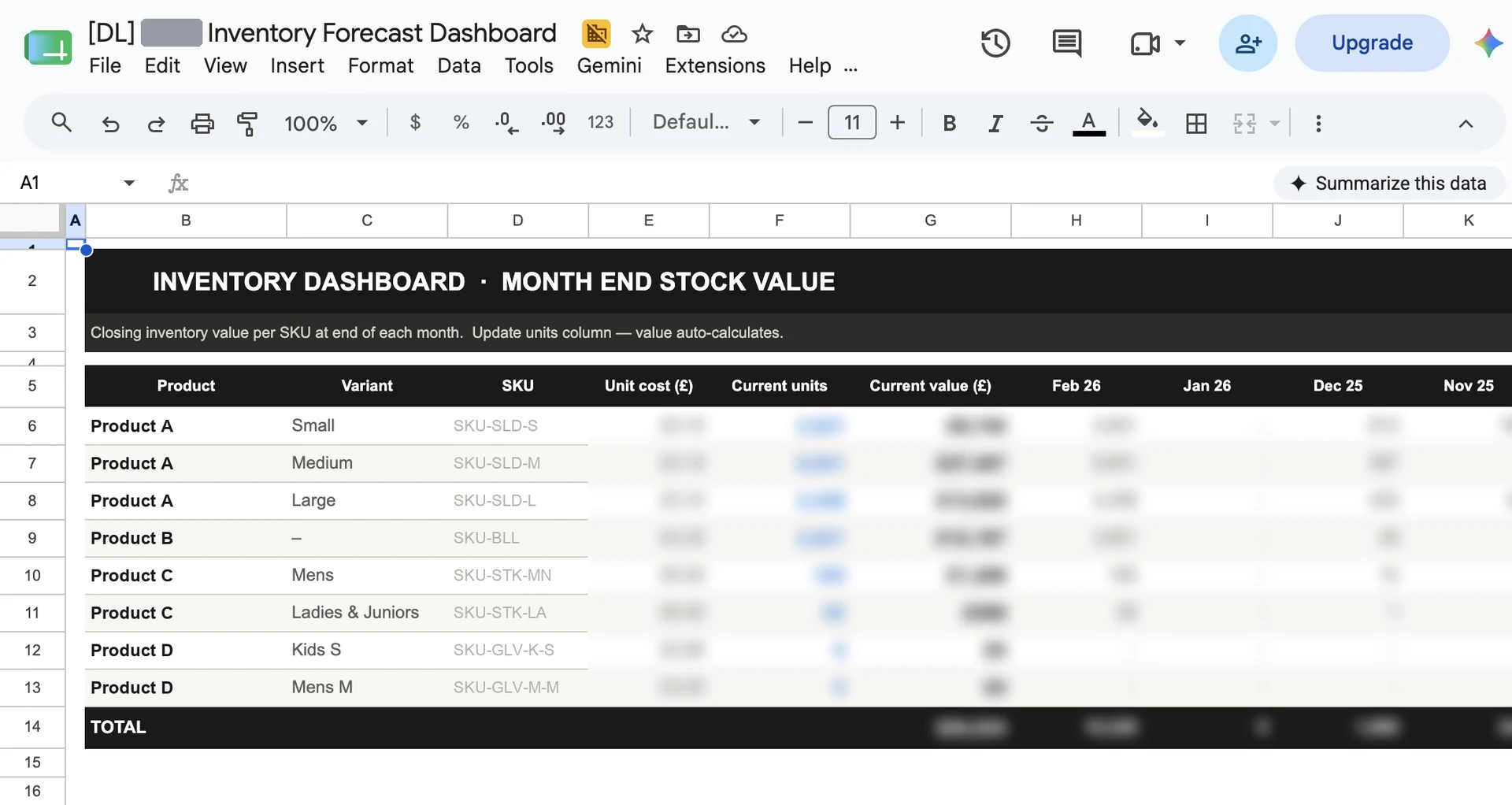This screenshot has height=805, width=1512.
Task: Open the 100% zoom dropdown
Action: (x=326, y=123)
